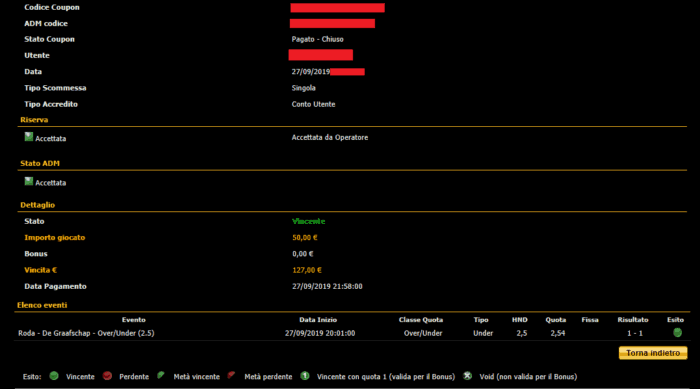Click the 'Under' Tipo cell
The width and height of the screenshot is (700, 389).
(483, 333)
